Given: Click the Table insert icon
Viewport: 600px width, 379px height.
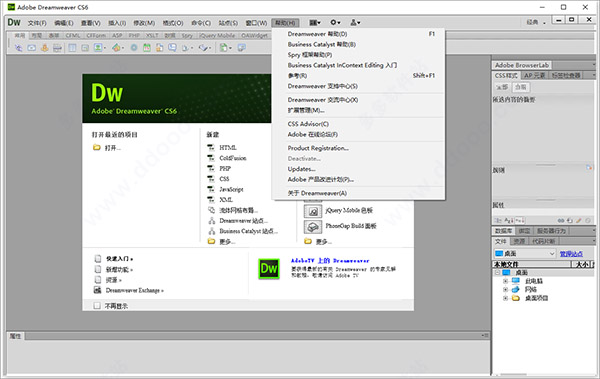Looking at the screenshot, I should tap(72, 48).
